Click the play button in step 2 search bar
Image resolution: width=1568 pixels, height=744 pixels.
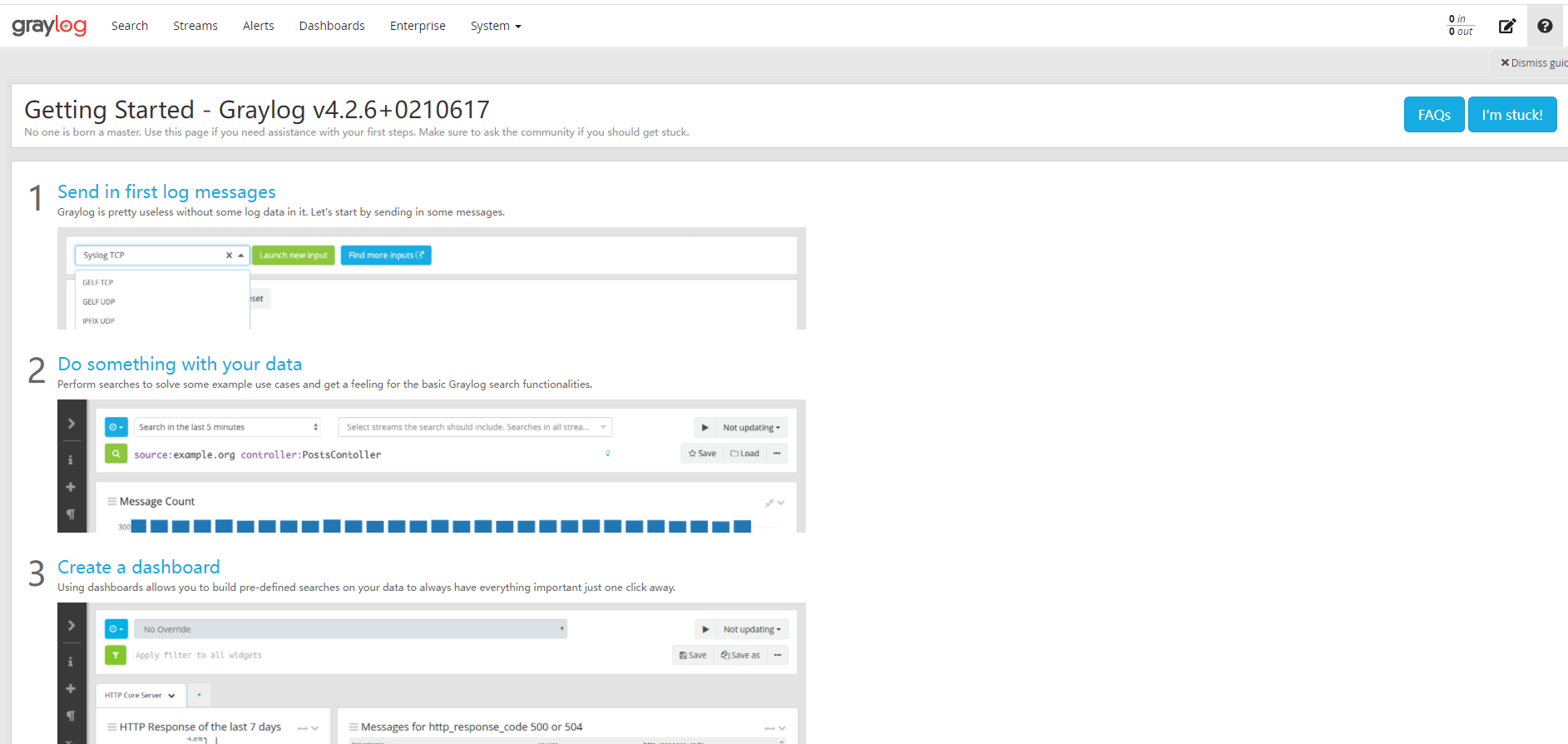pyautogui.click(x=705, y=428)
